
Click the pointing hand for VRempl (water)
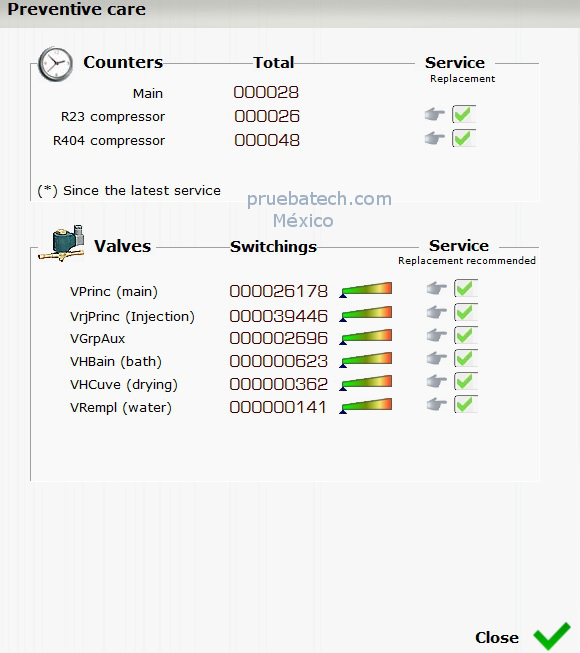point(437,404)
